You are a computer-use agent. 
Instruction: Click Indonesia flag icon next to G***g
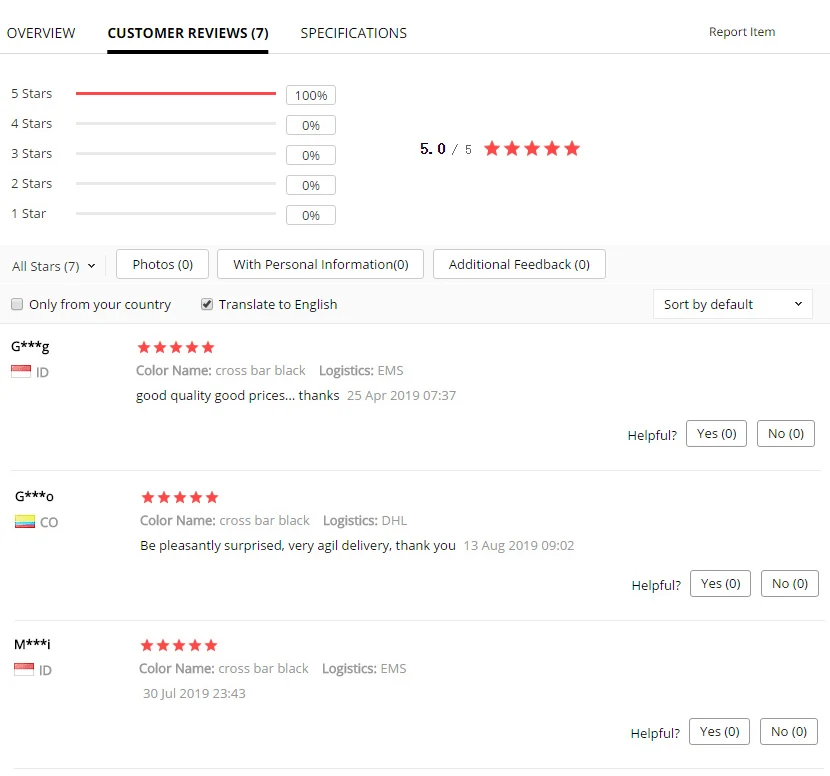click(x=21, y=372)
